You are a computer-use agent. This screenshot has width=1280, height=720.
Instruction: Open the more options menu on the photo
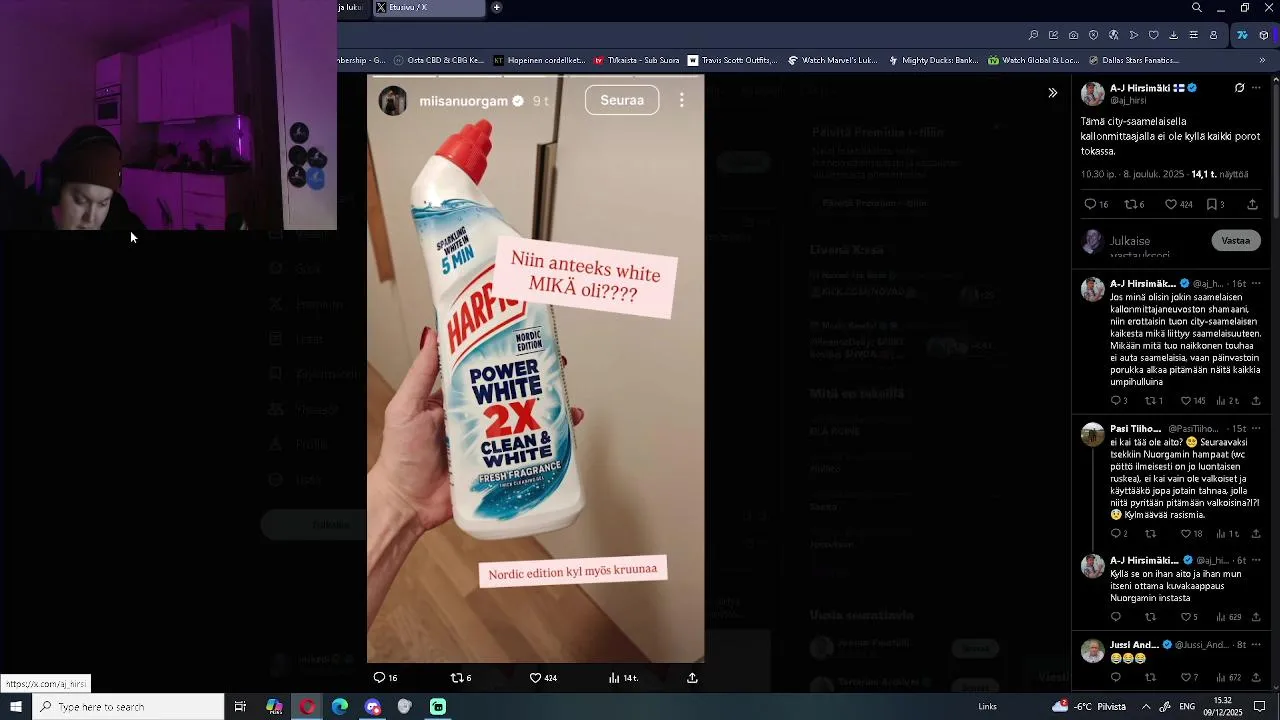click(682, 100)
